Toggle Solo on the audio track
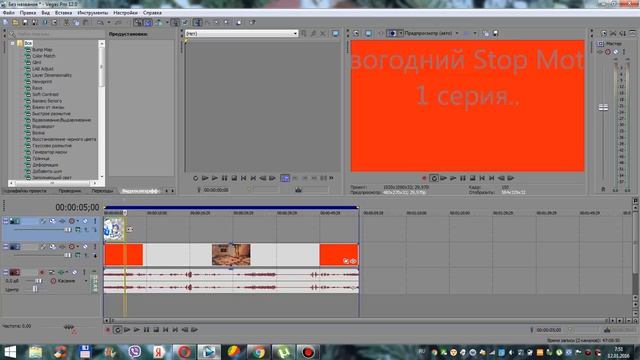 pos(84,272)
